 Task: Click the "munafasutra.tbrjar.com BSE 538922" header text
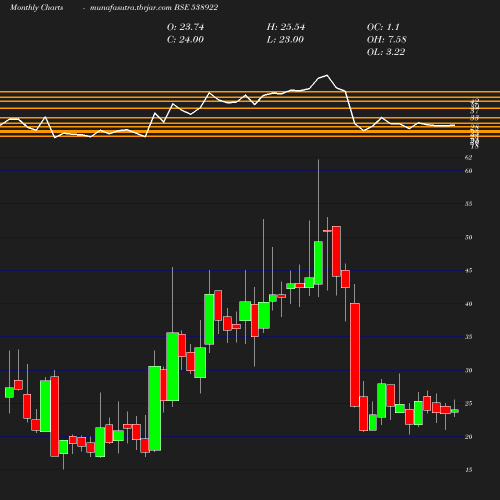click(x=154, y=7)
